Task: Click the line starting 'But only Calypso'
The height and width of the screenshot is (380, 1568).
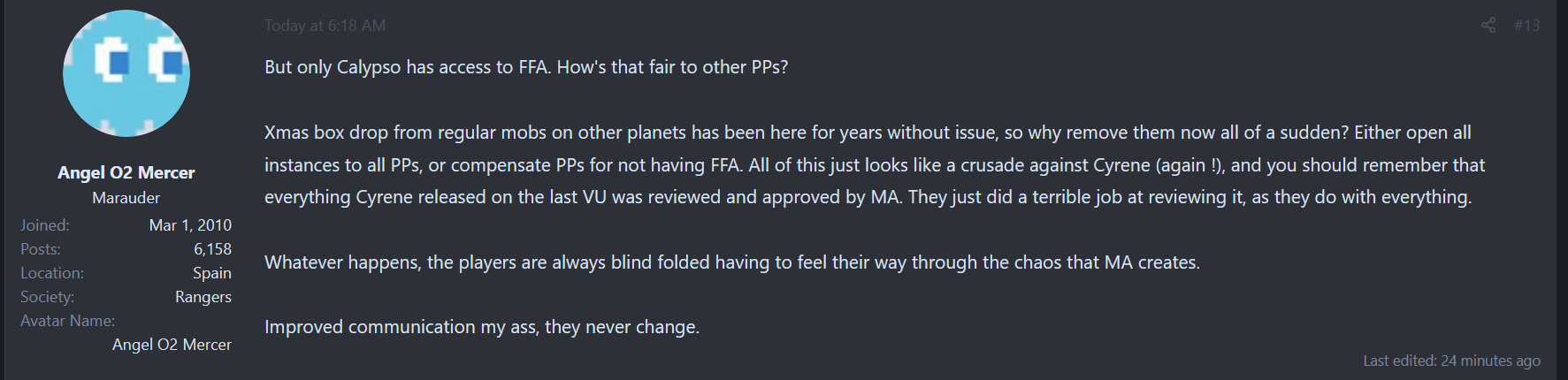Action: click(x=526, y=67)
